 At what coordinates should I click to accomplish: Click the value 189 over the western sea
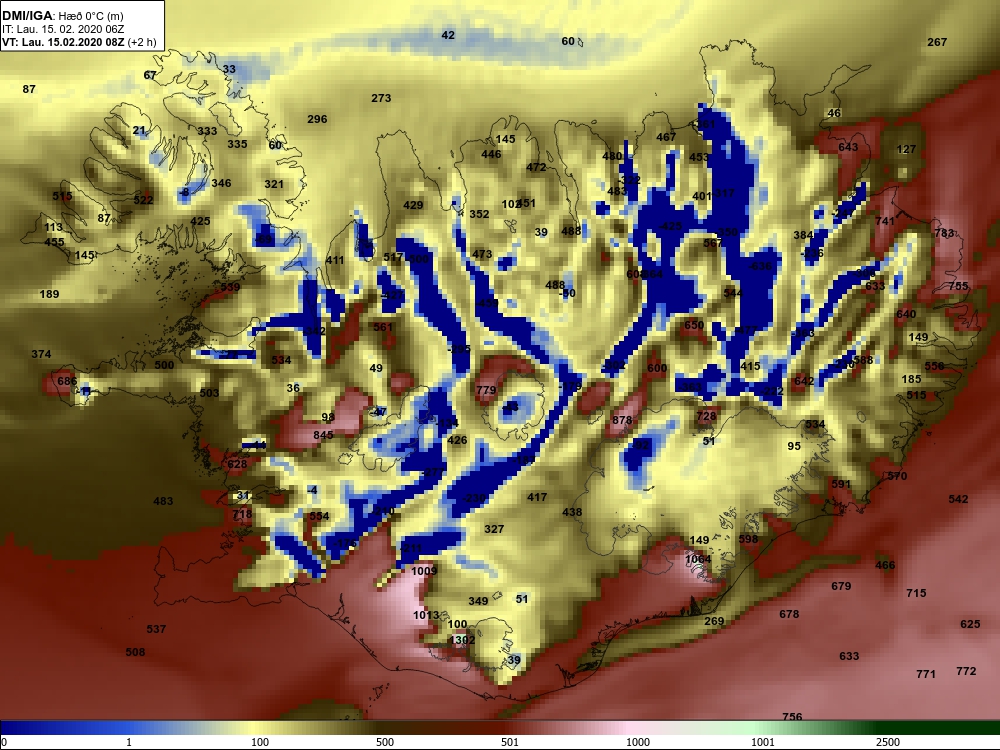[49, 295]
